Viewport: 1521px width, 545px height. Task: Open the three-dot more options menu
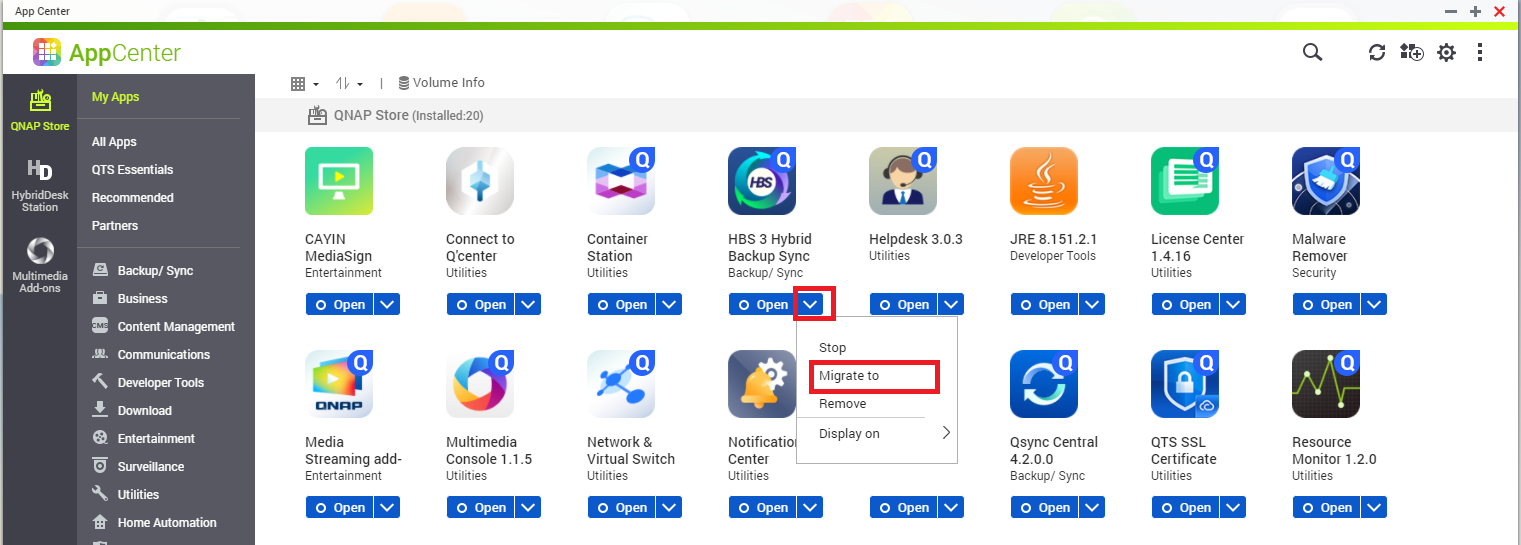tap(1480, 53)
